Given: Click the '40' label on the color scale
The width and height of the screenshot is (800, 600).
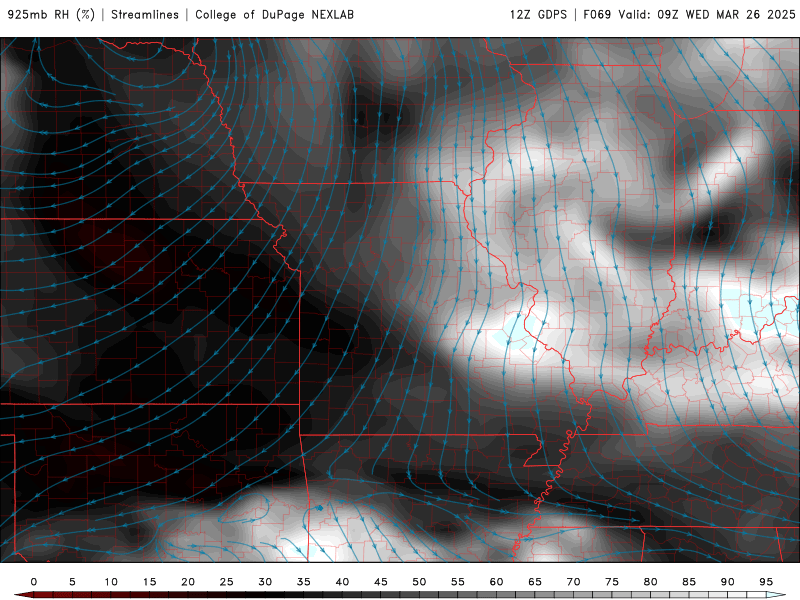Looking at the screenshot, I should [342, 582].
